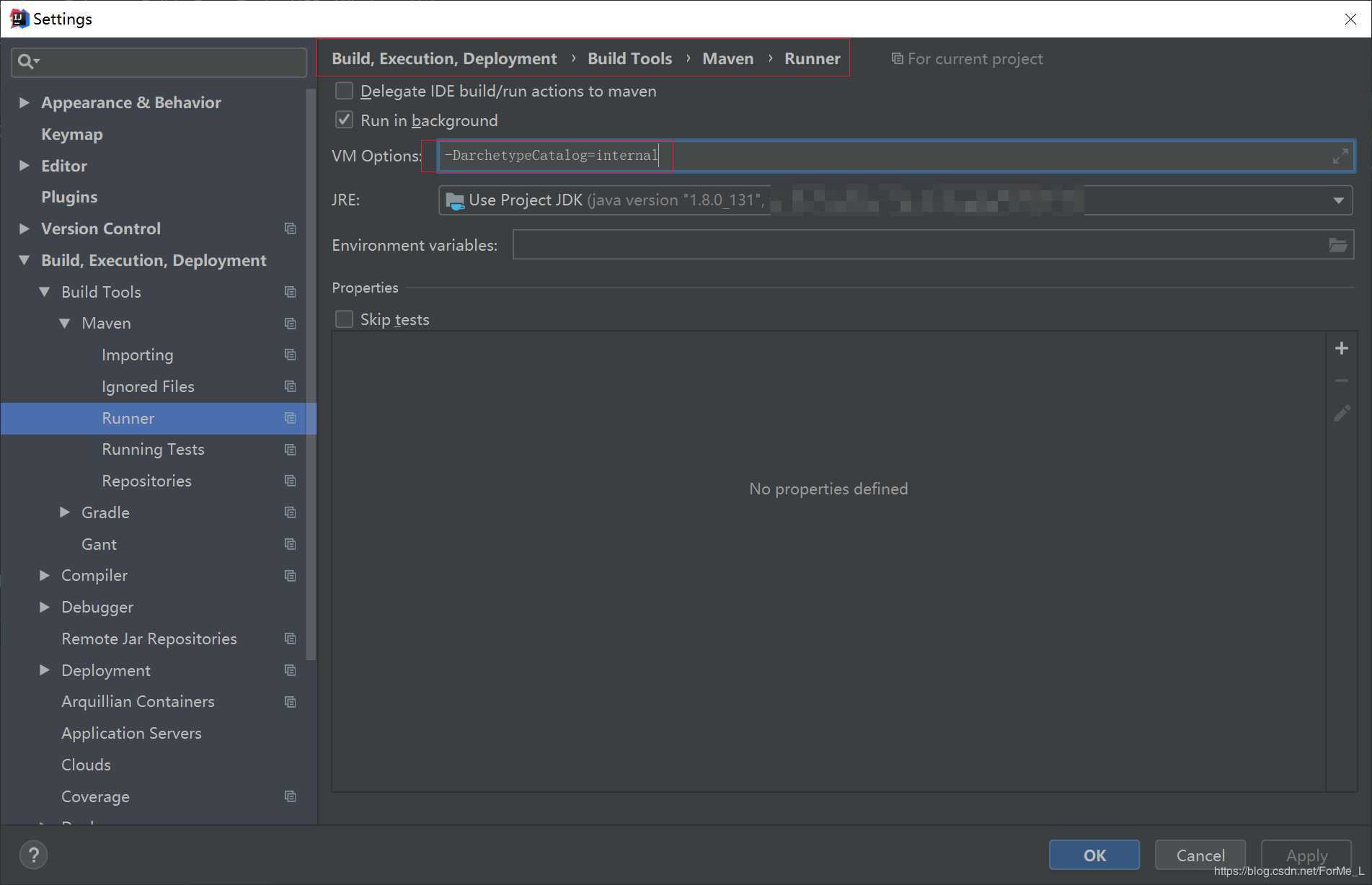Click project-level icon beside Remote Jar Repositories
The image size is (1372, 885).
coord(291,639)
